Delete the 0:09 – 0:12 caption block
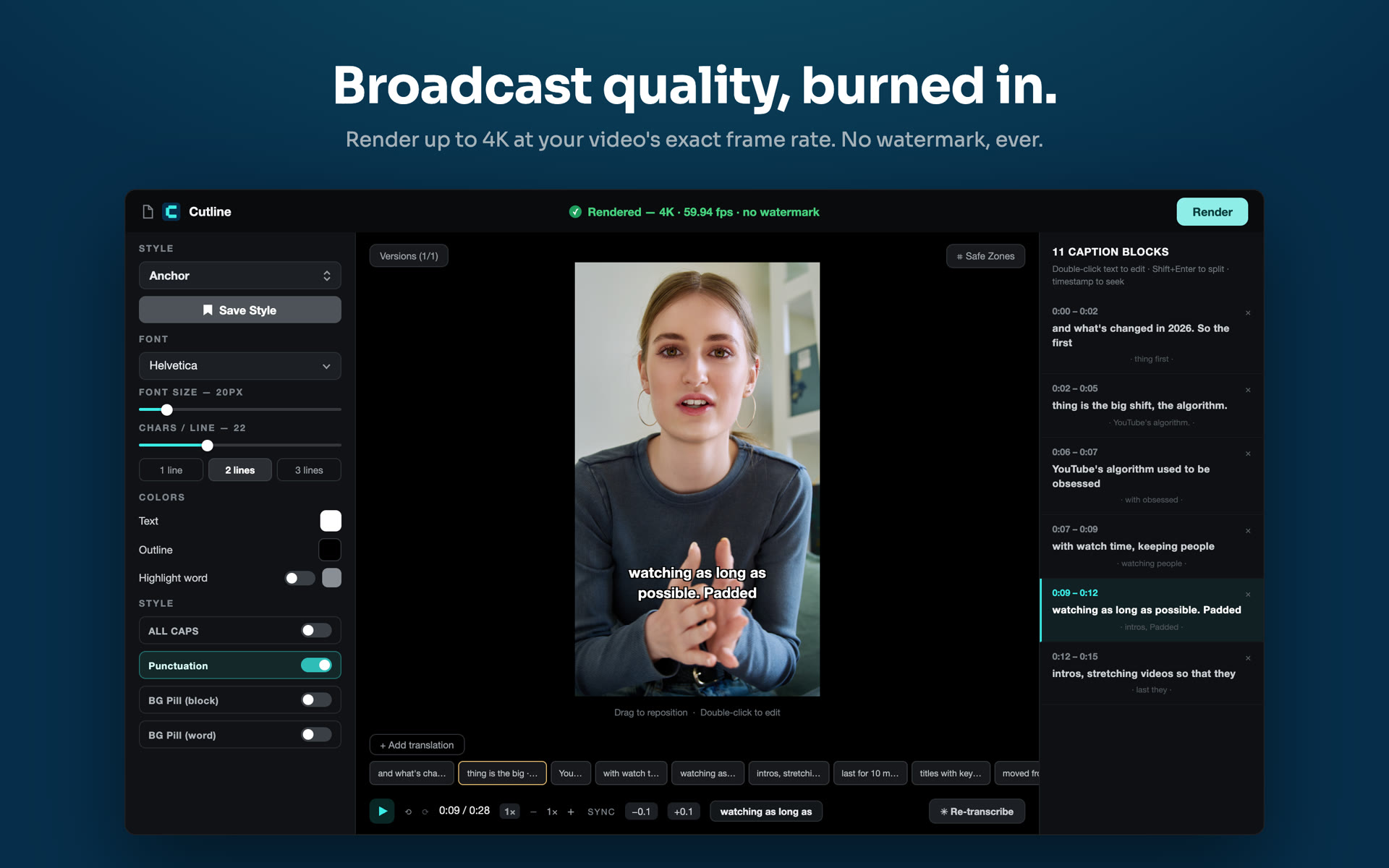The height and width of the screenshot is (868, 1389). click(1248, 595)
